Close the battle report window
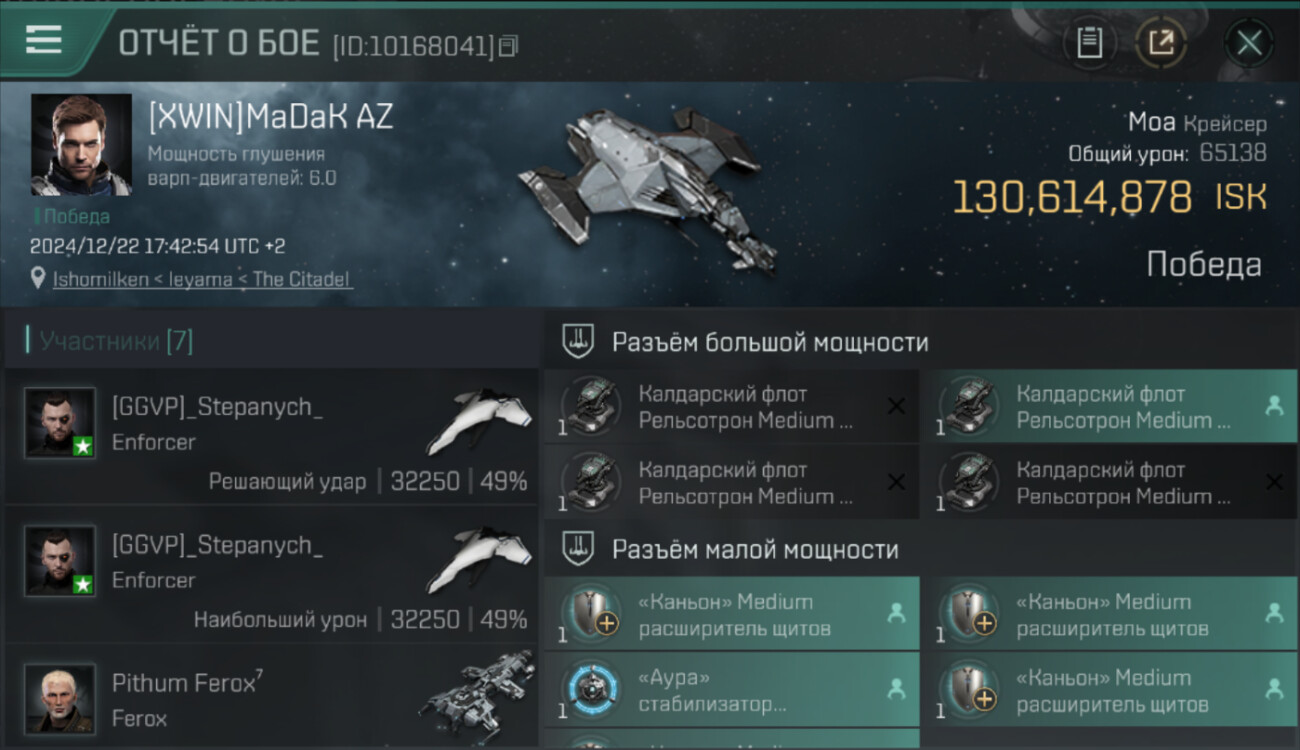Screen dimensions: 1300x750 tap(1249, 43)
